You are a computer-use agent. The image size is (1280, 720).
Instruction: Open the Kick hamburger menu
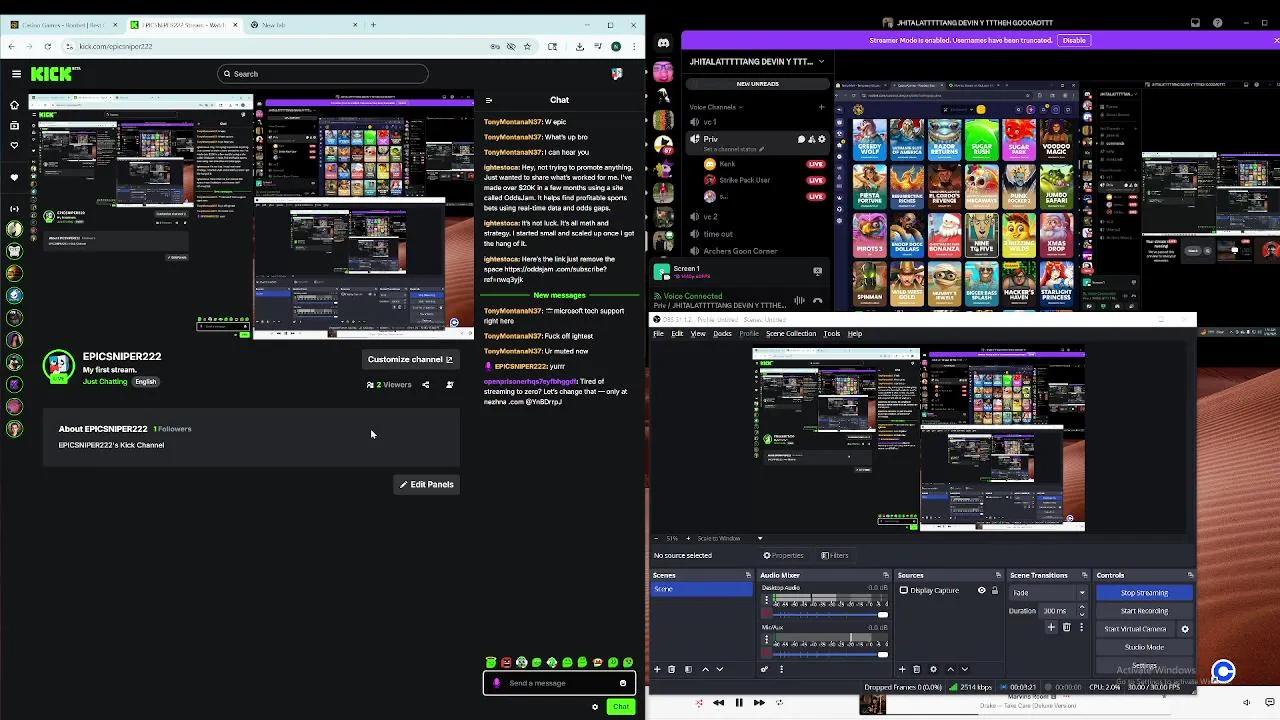(16, 74)
